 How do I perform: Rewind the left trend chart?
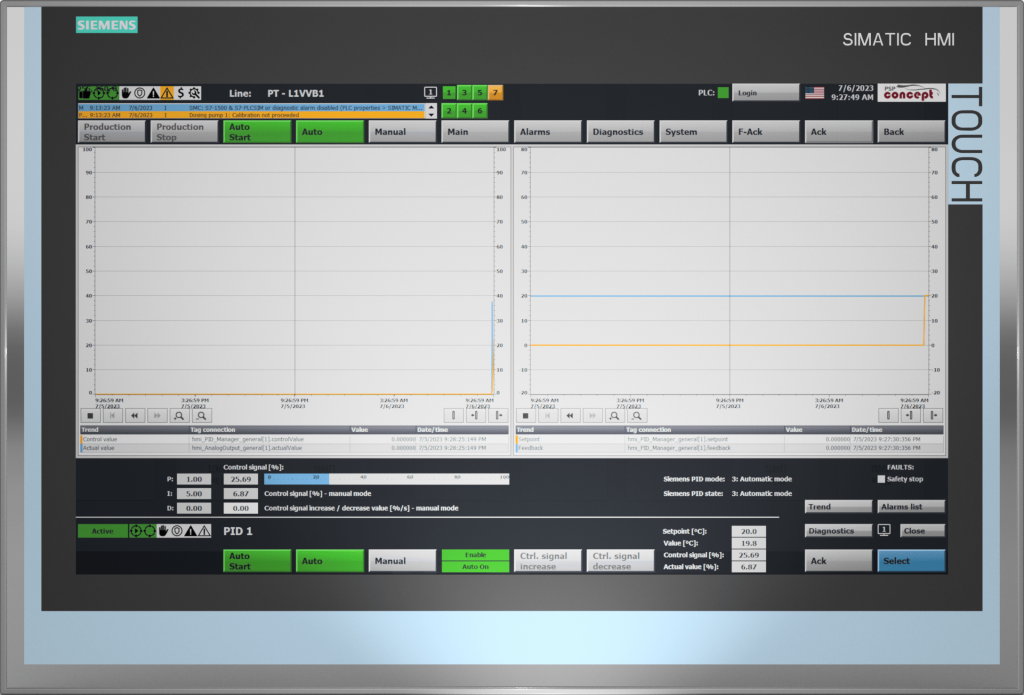(135, 415)
